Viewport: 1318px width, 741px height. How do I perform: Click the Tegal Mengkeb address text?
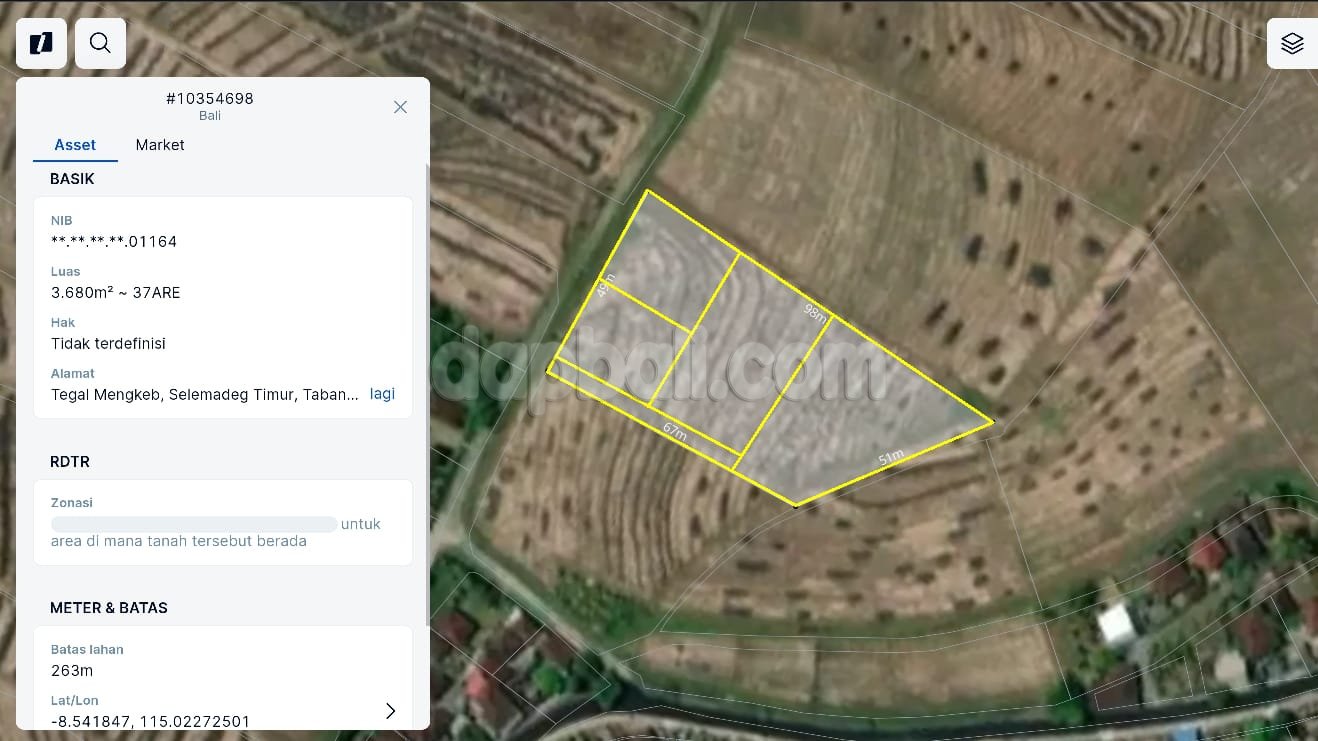pyautogui.click(x=204, y=394)
